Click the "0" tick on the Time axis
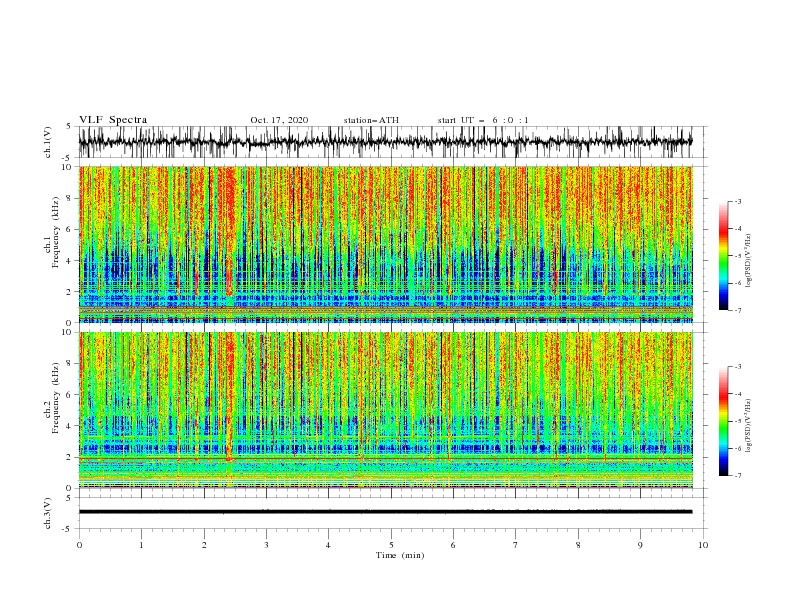This screenshot has height=612, width=792. 79,545
